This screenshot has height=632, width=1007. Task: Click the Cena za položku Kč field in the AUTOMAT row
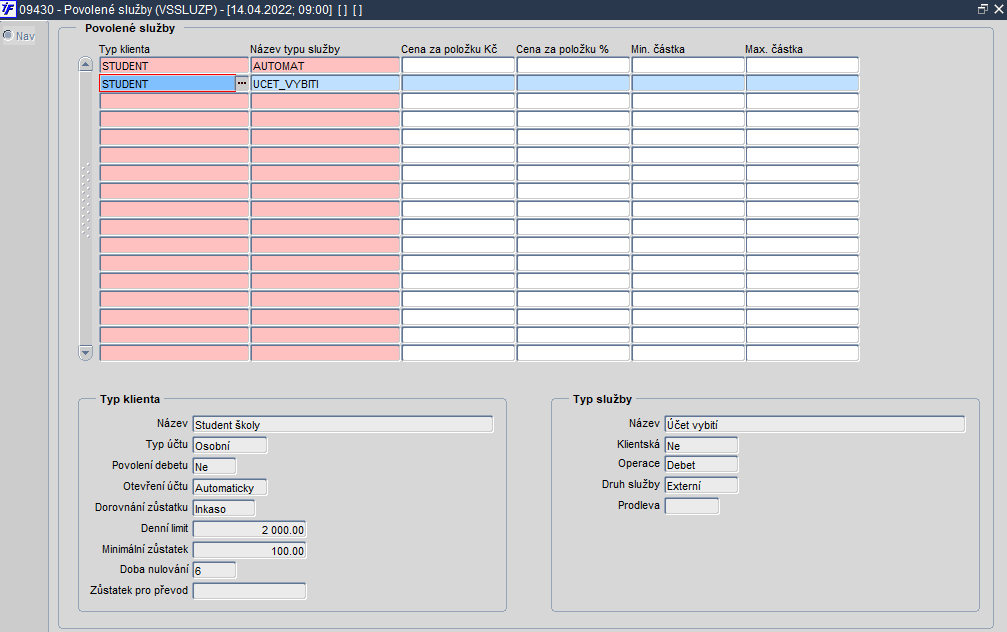458,66
